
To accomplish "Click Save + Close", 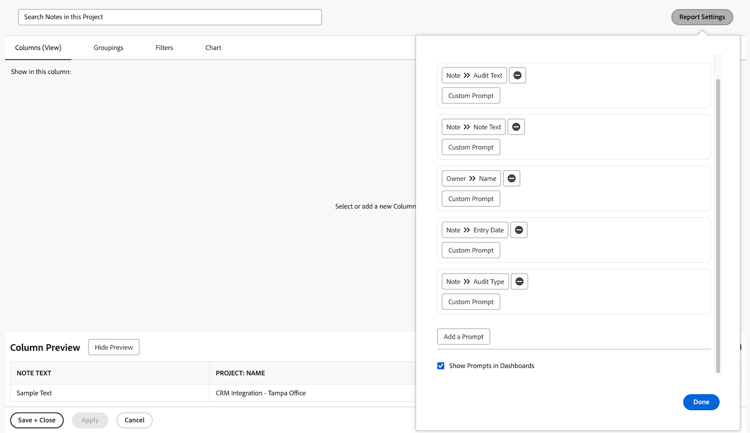I will click(37, 420).
